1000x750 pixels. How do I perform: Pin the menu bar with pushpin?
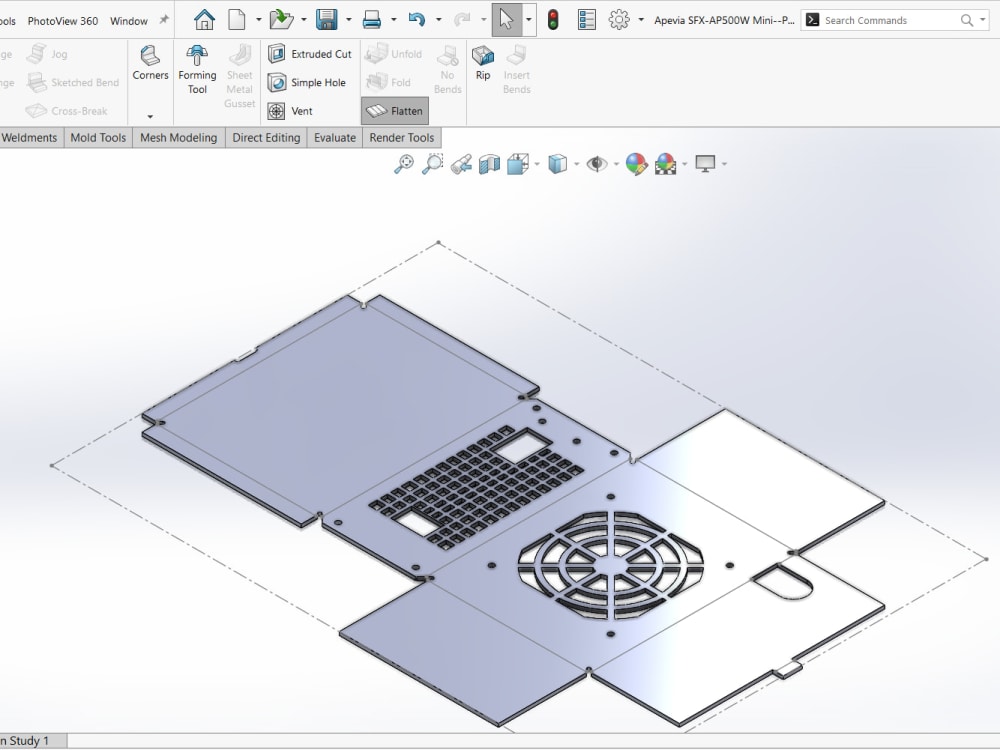[x=164, y=20]
